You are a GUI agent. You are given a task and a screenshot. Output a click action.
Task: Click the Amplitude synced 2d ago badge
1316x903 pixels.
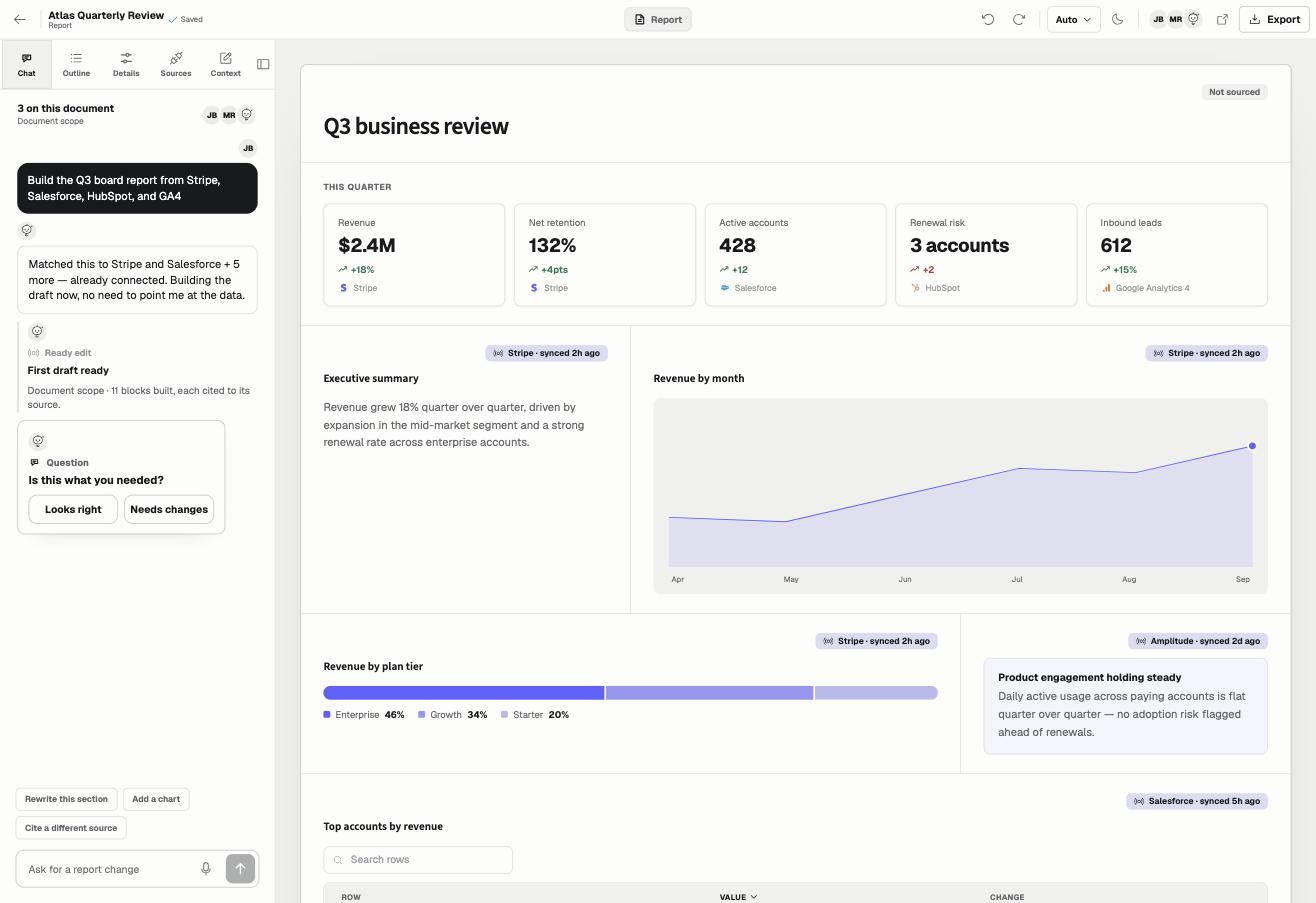[x=1197, y=641]
